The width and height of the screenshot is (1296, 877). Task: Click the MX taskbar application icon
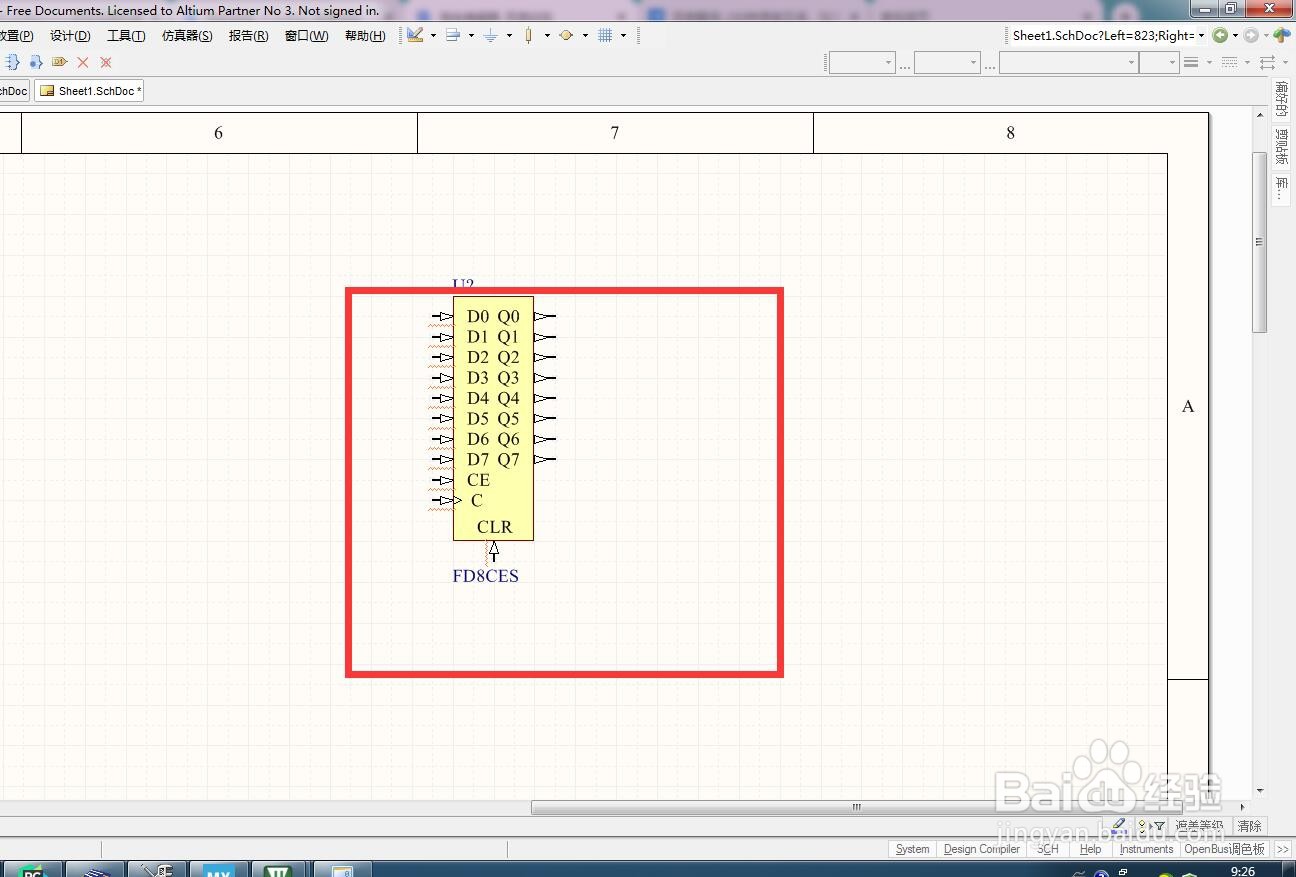pos(218,870)
